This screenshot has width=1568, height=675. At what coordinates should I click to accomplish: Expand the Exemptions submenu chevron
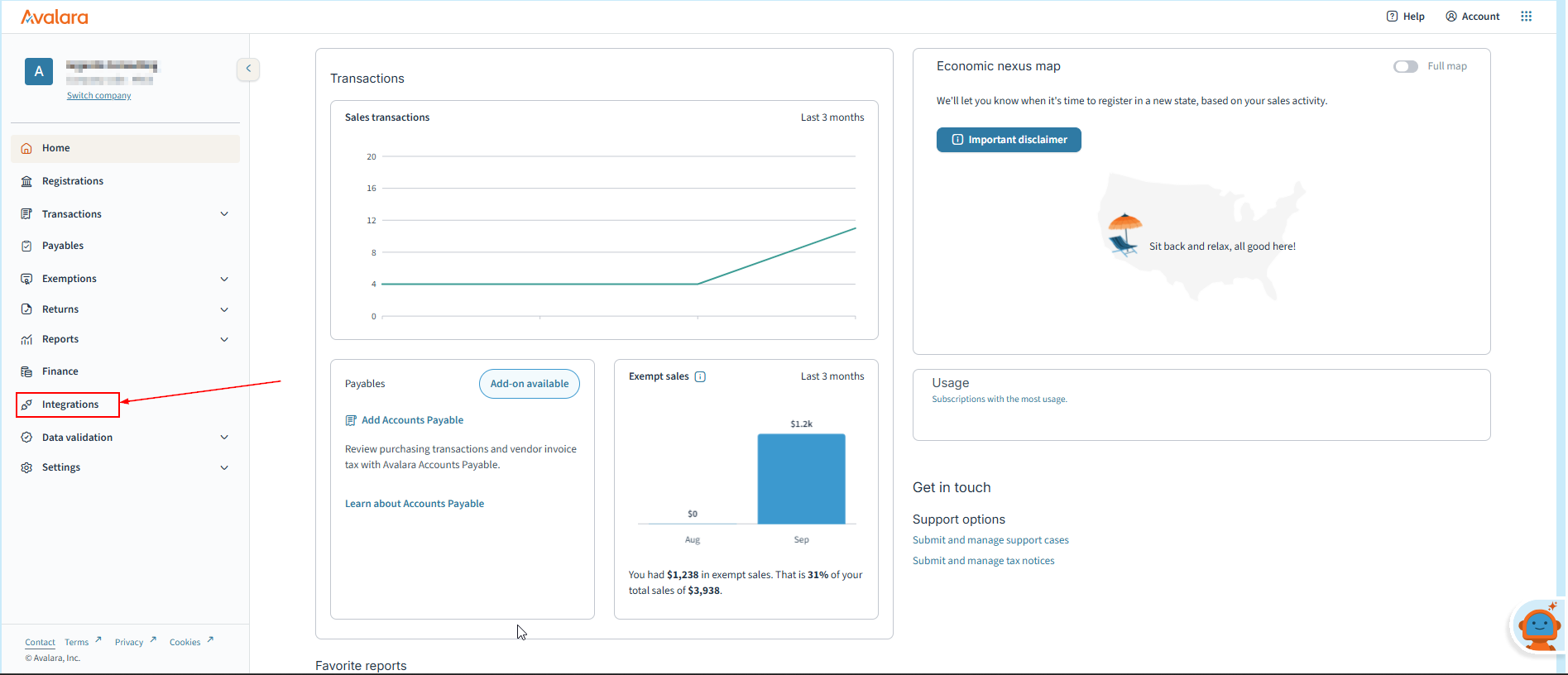pos(224,279)
